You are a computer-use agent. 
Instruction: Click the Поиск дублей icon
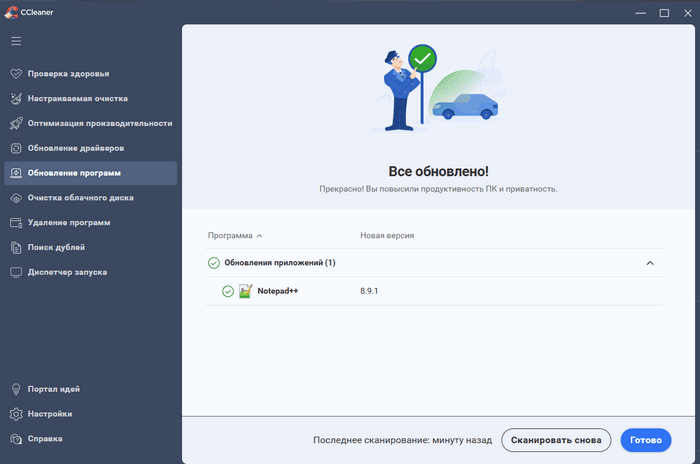(16, 247)
